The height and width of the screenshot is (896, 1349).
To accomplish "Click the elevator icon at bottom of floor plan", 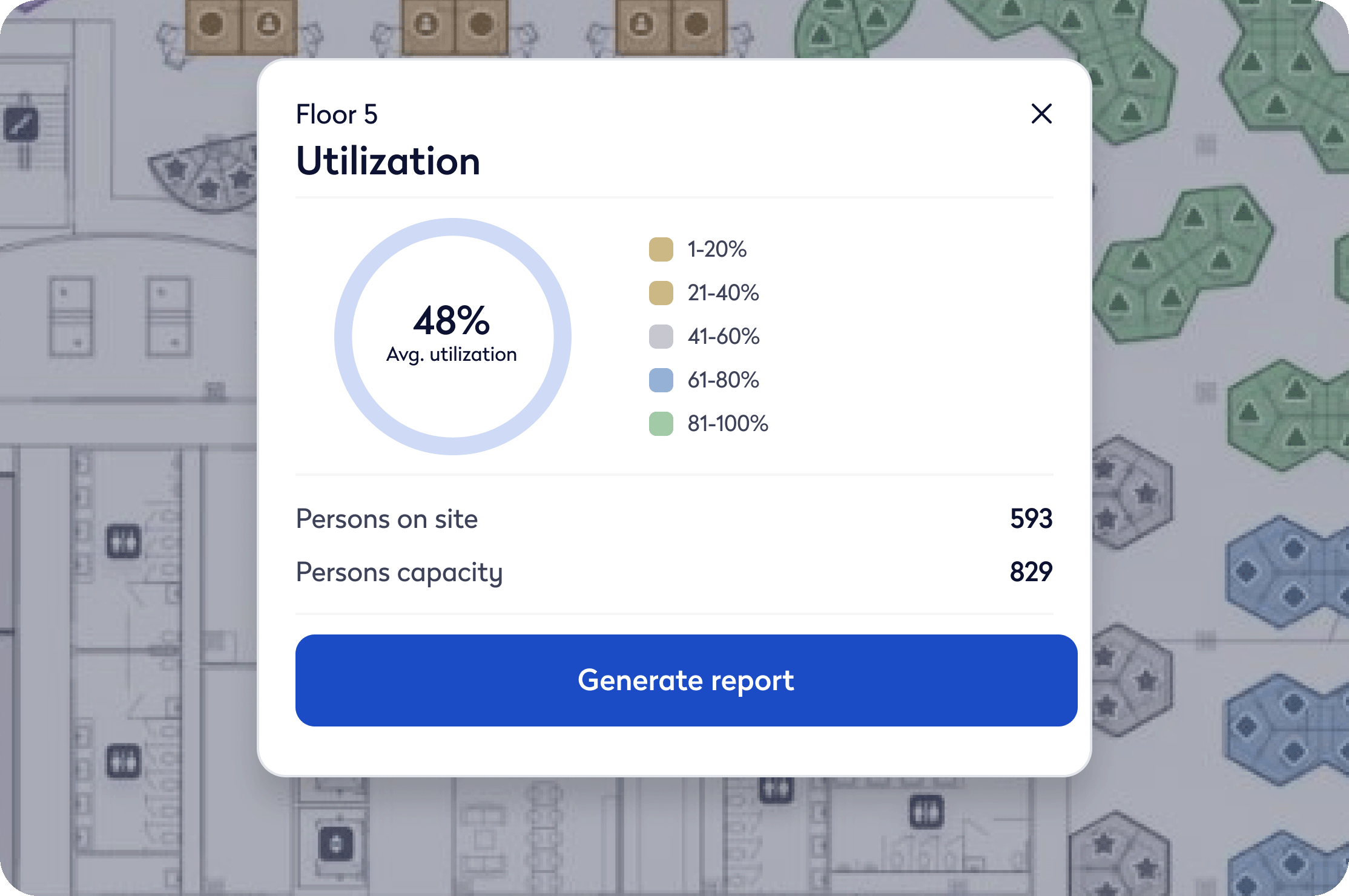I will tap(336, 843).
